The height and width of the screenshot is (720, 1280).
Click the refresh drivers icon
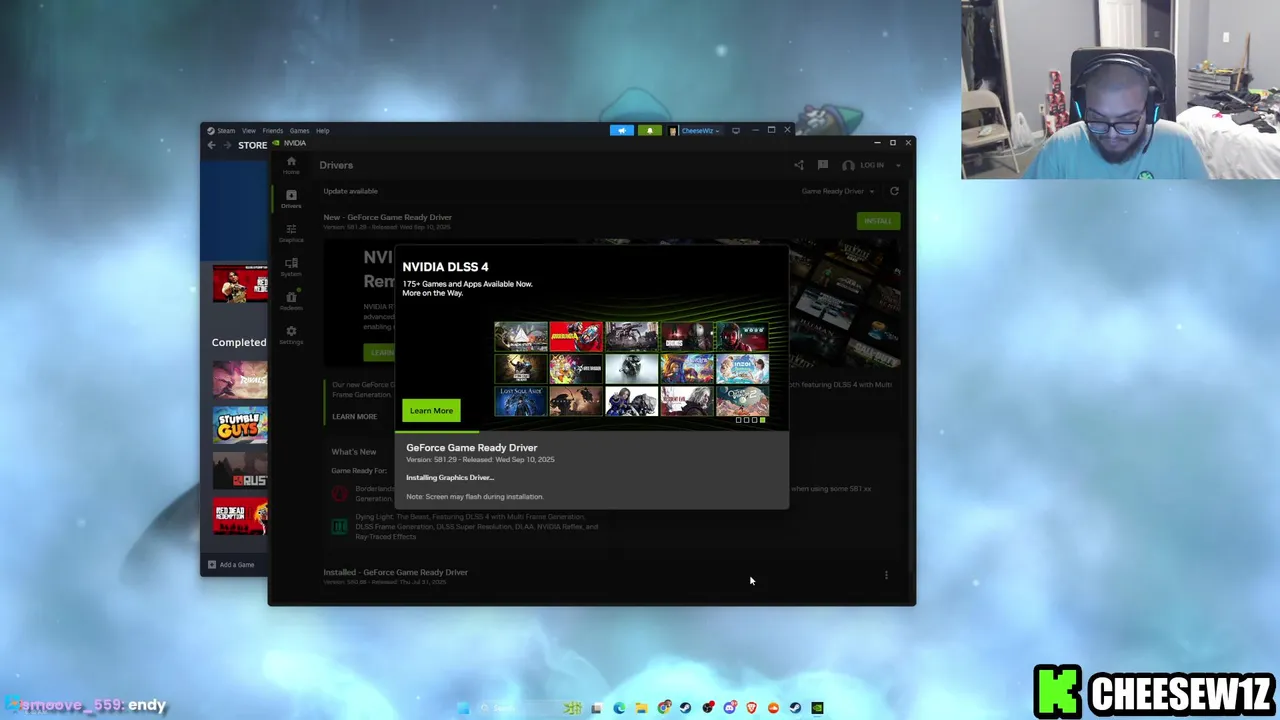(x=894, y=191)
